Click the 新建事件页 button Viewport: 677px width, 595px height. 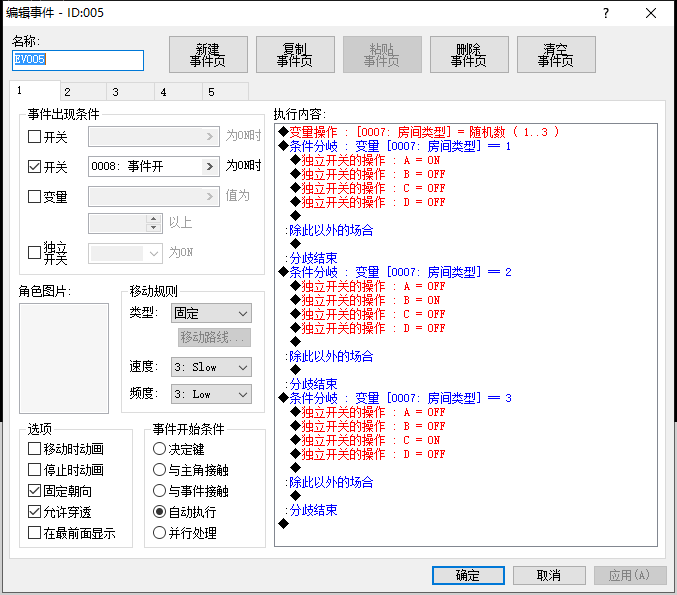pos(208,55)
